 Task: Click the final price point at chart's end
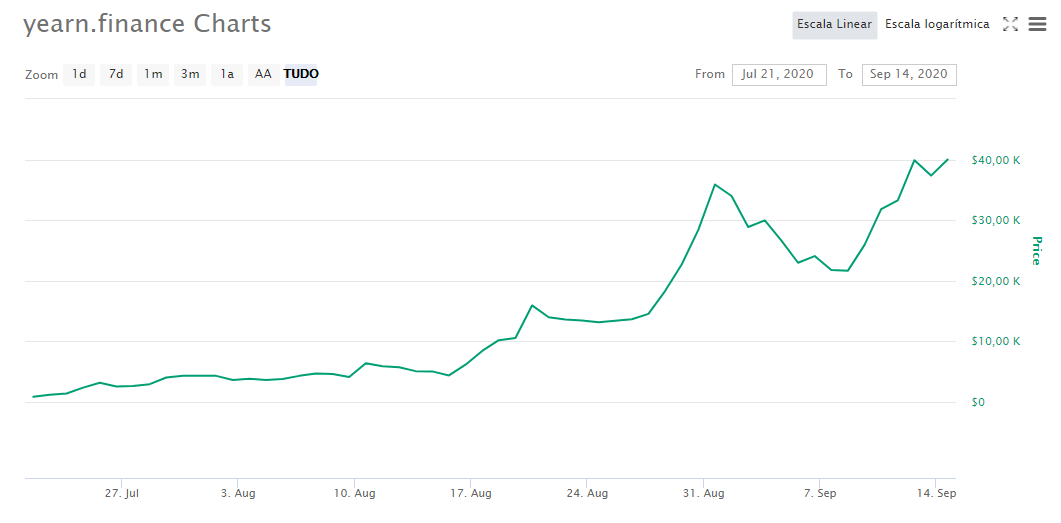coord(948,159)
